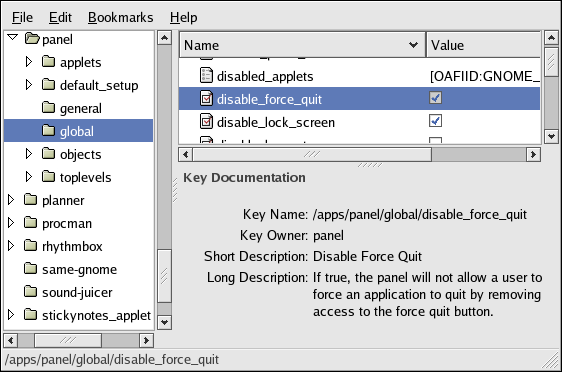The width and height of the screenshot is (562, 372).
Task: Click the disable_force_quit key icon
Action: click(x=206, y=99)
